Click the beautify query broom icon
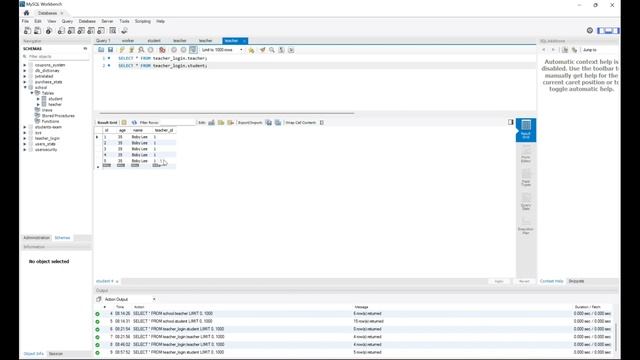Image resolution: width=640 pixels, height=360 pixels. (262, 50)
